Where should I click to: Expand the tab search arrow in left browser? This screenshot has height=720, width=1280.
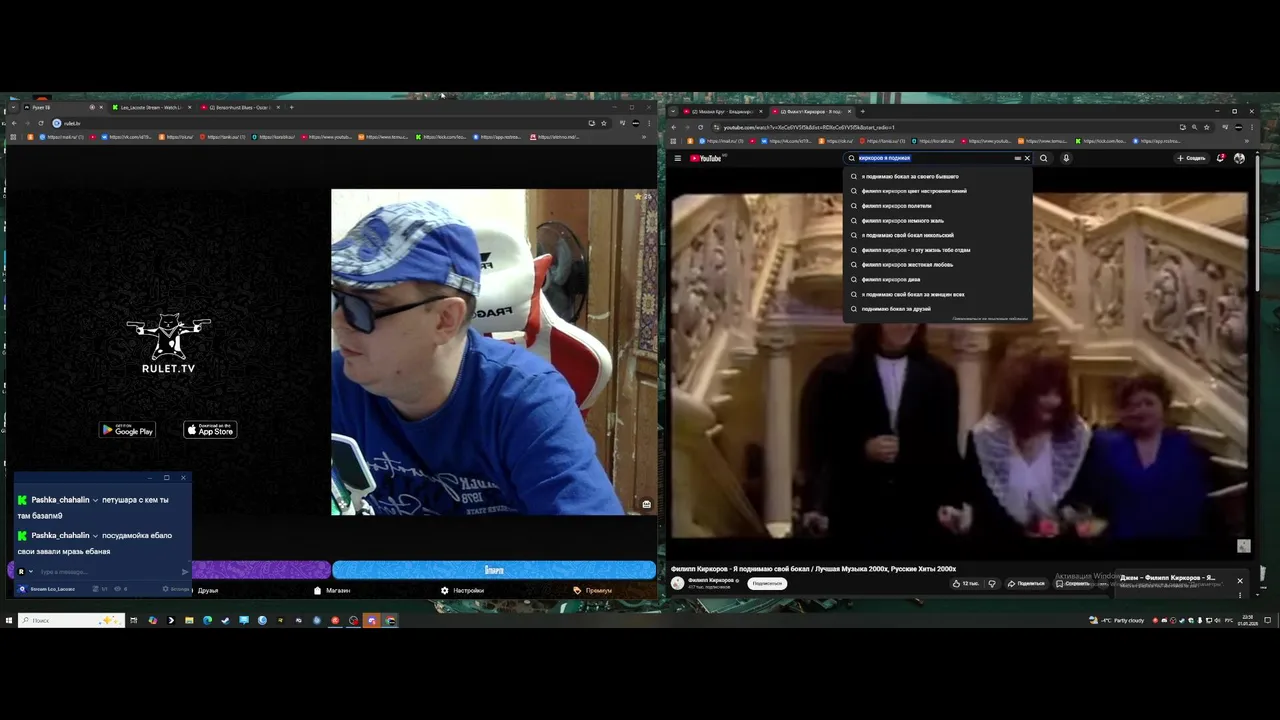tap(11, 107)
